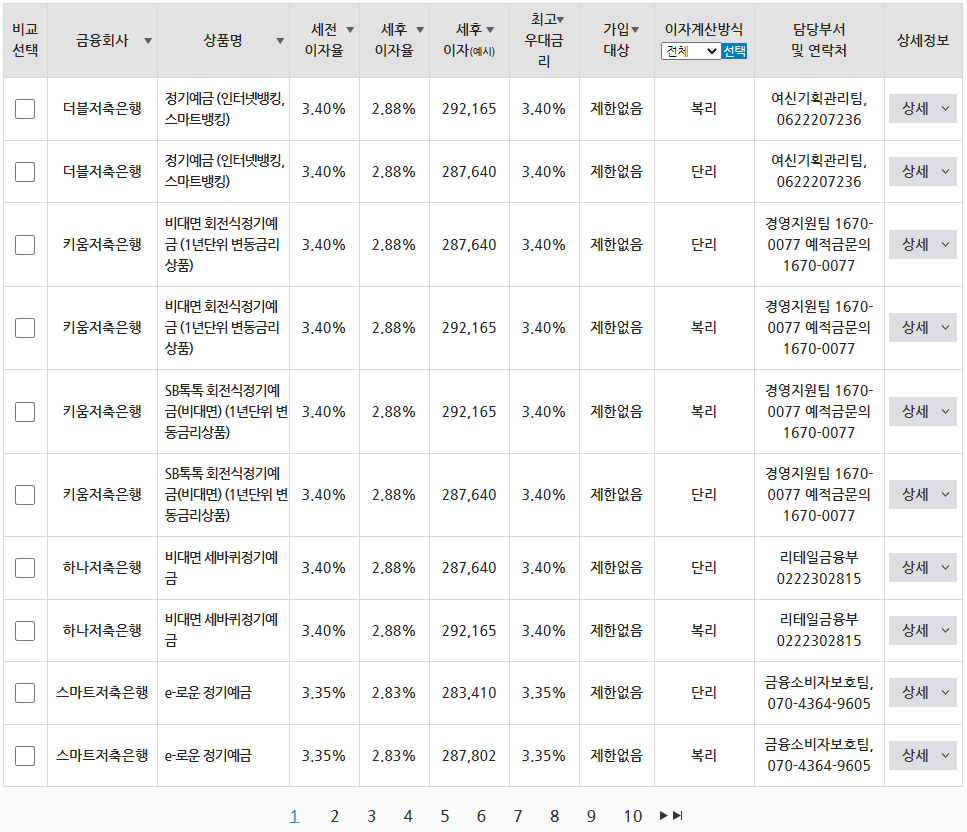Click the 상세정보 column header
This screenshot has height=832, width=967.
(x=923, y=40)
